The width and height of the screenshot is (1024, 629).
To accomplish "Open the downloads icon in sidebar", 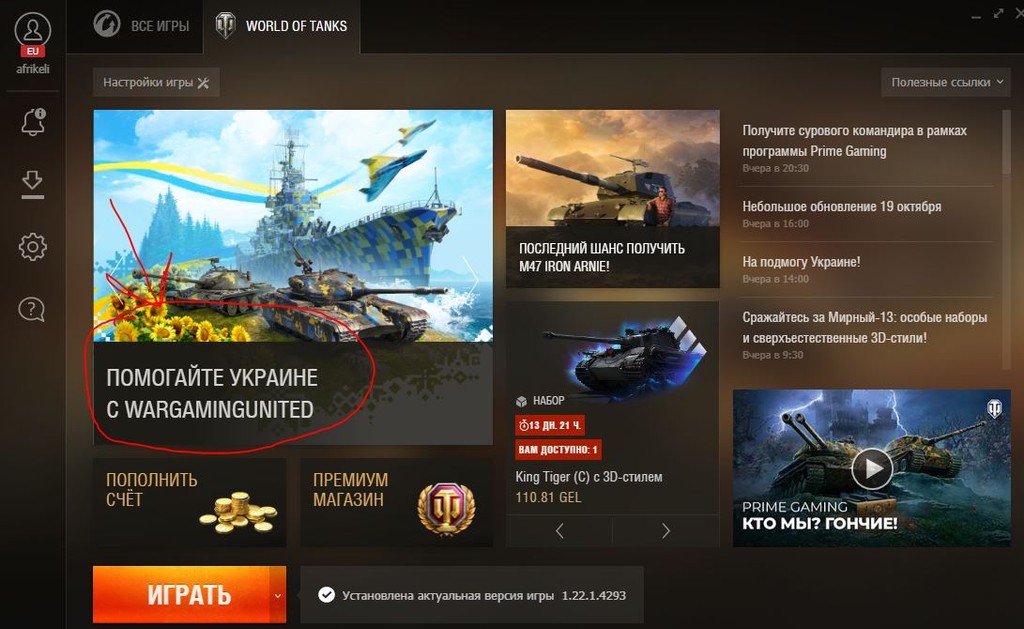I will tap(33, 184).
